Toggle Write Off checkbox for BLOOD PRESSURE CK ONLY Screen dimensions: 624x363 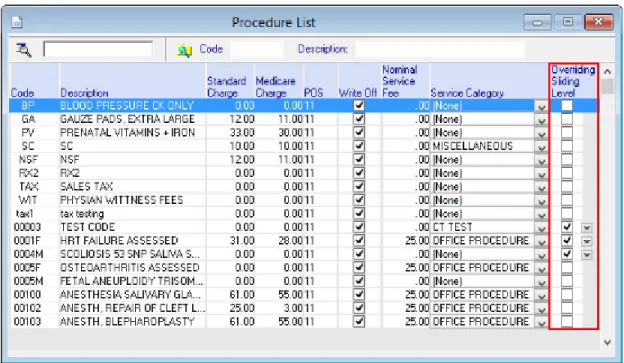coord(359,105)
